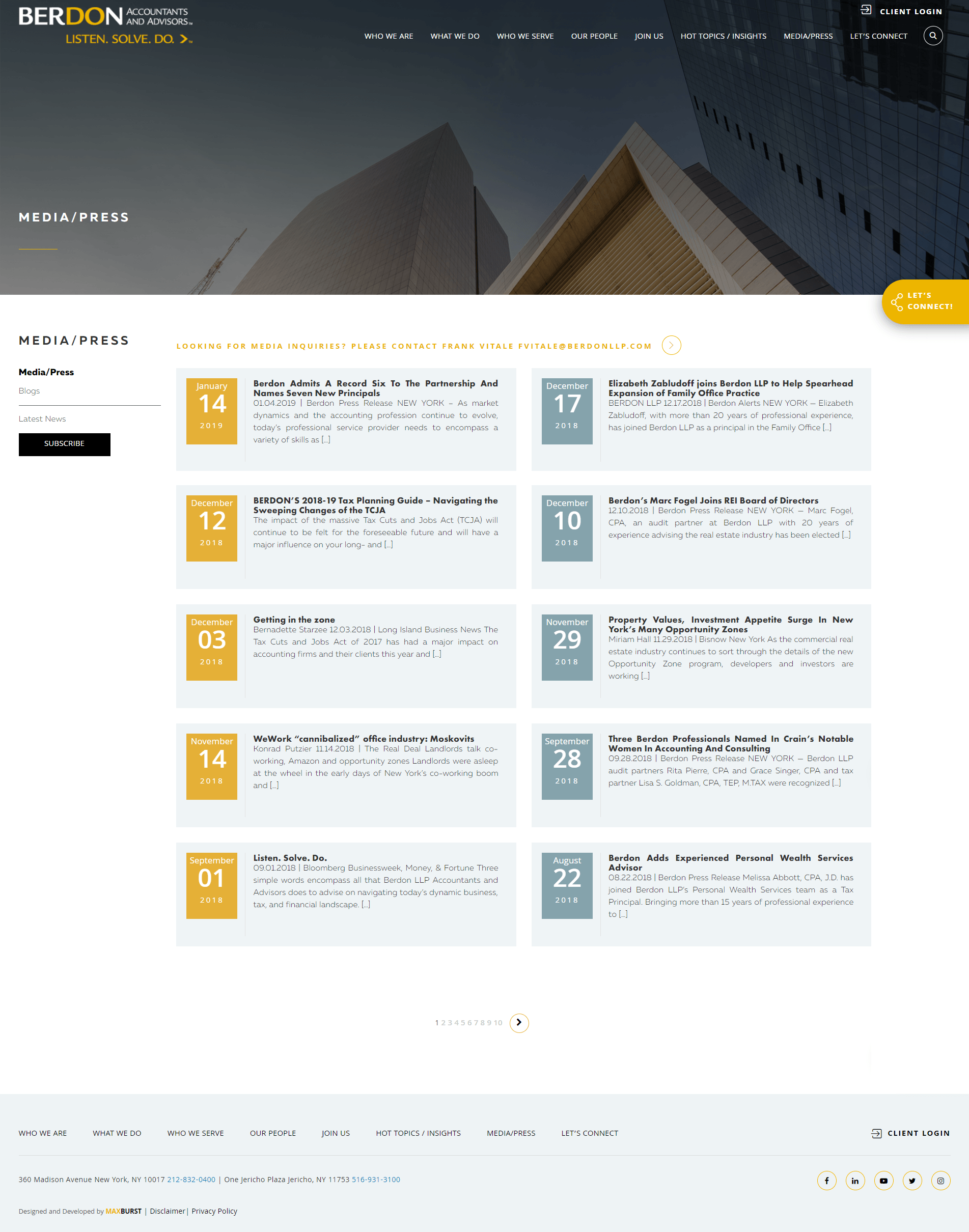Open the Getting in the zone article
Viewport: 969px width, 1232px height.
click(294, 620)
